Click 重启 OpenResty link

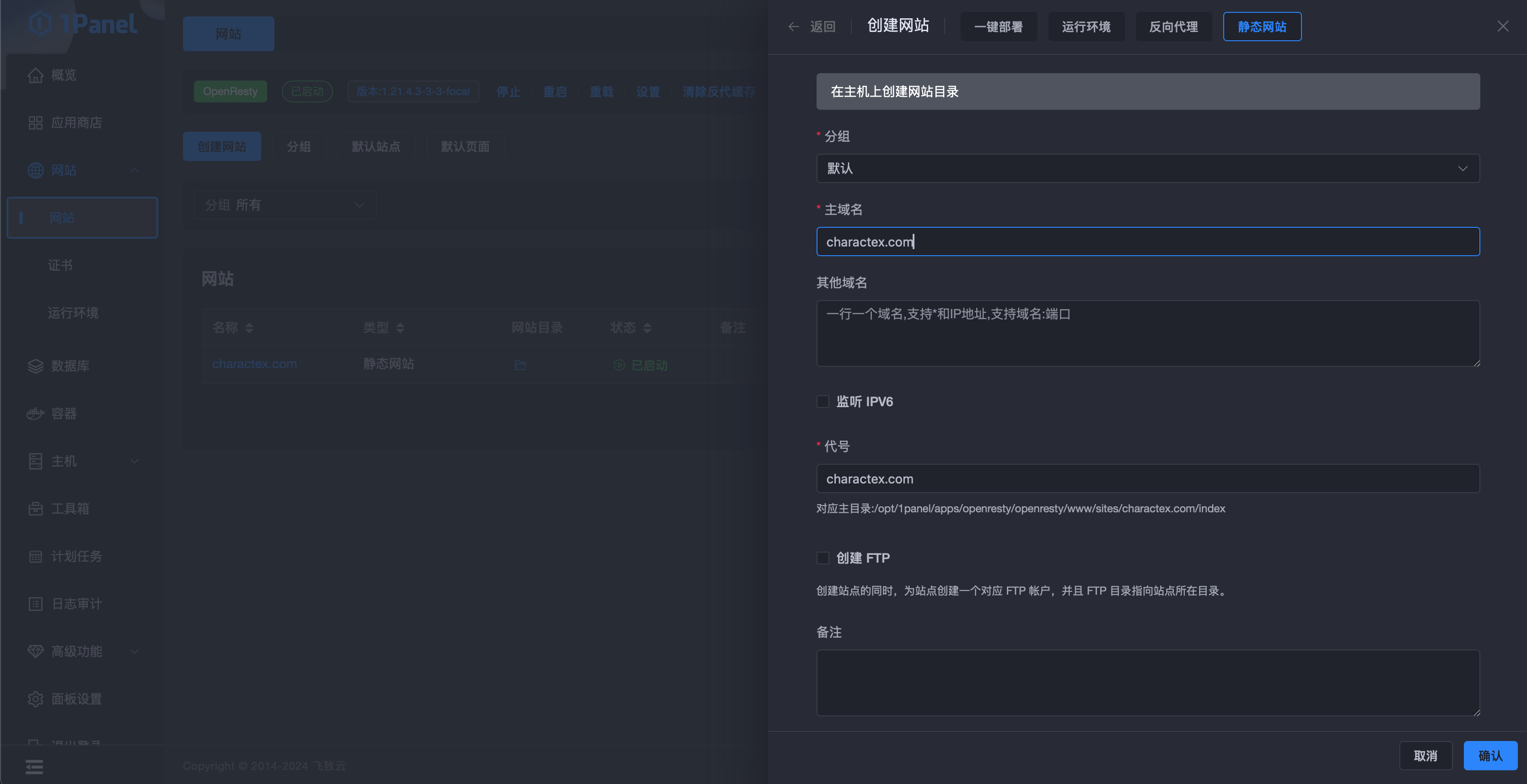(555, 92)
